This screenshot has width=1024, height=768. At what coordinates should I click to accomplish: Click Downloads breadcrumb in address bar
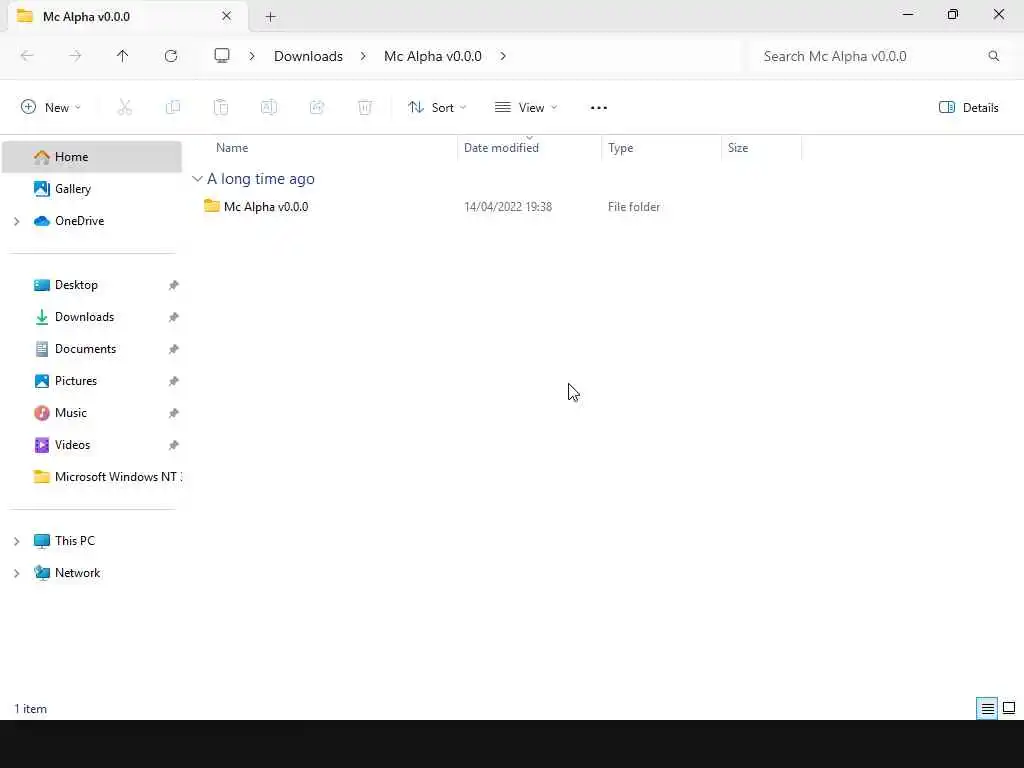308,56
